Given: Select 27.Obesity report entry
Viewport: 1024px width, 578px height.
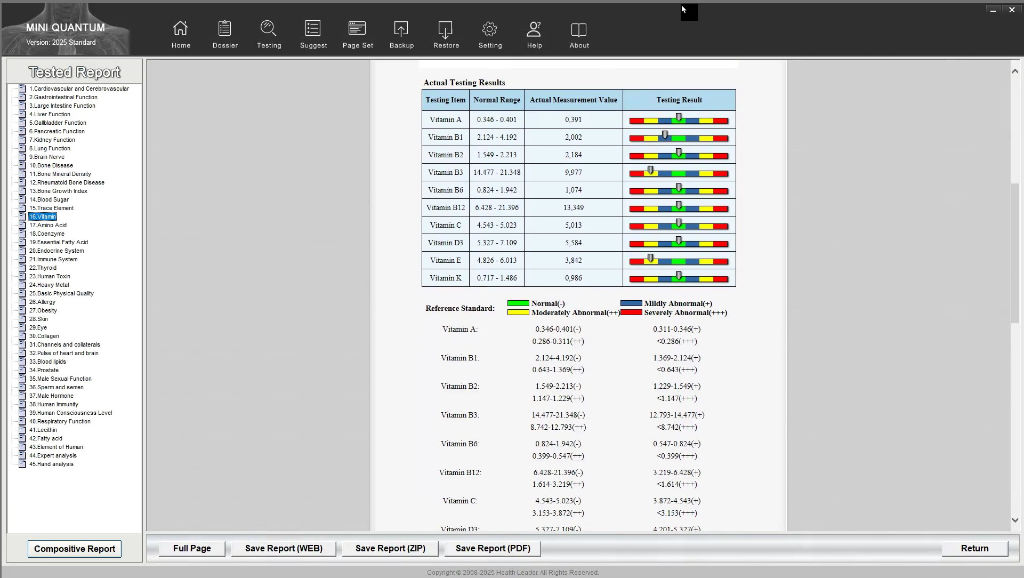Looking at the screenshot, I should click(x=43, y=310).
